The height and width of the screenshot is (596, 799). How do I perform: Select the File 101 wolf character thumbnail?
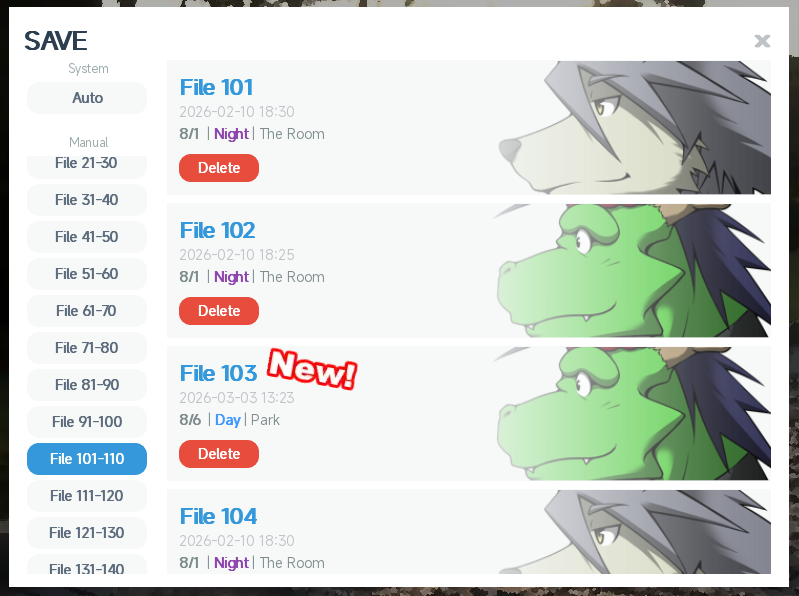[634, 127]
